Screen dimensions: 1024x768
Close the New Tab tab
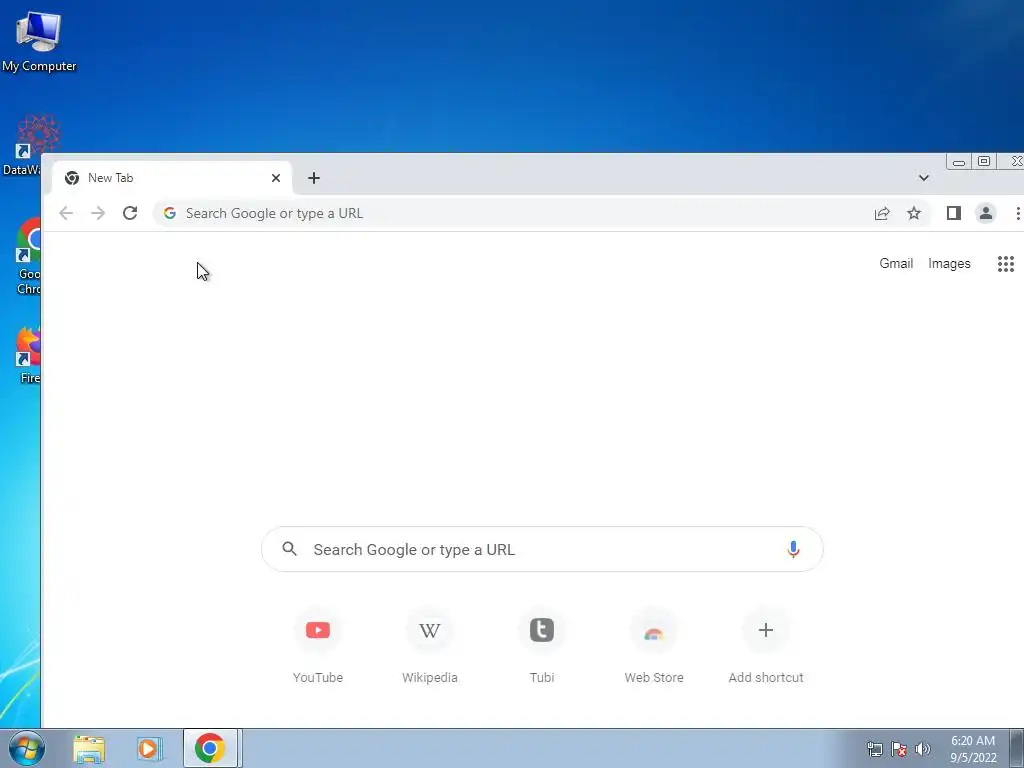pos(276,178)
